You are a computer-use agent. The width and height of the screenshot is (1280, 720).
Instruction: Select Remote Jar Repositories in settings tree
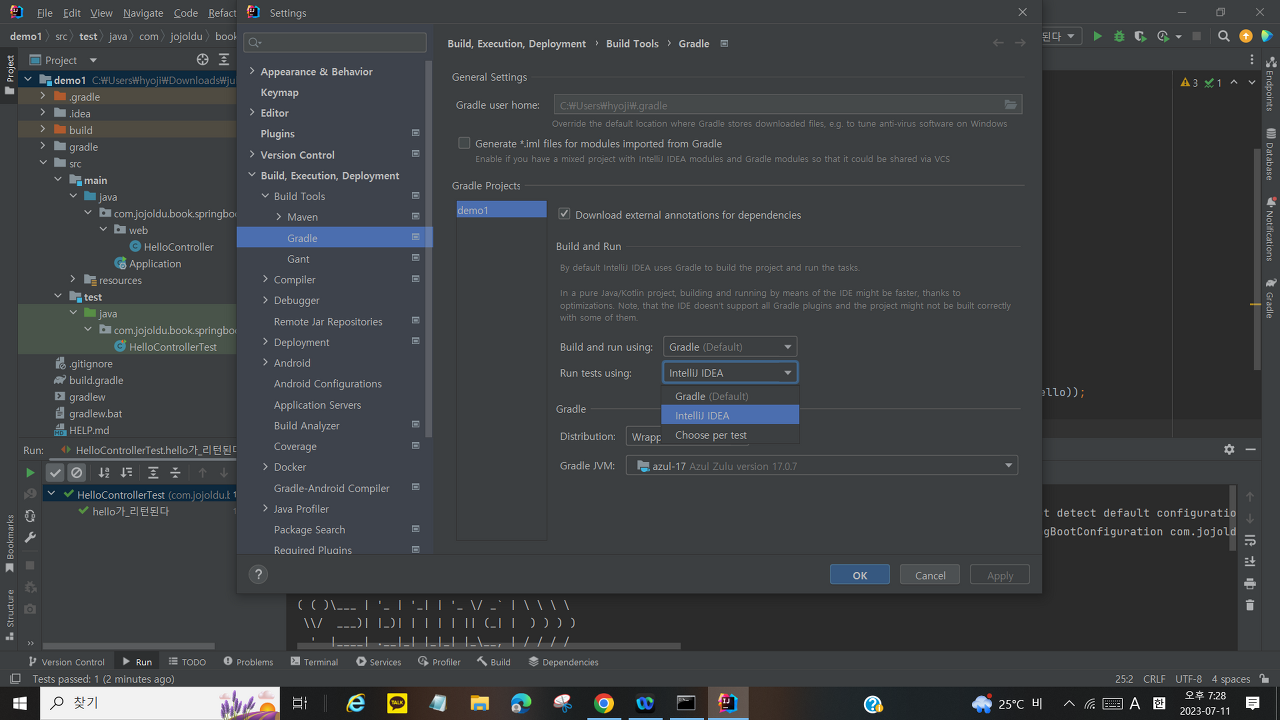click(x=328, y=322)
